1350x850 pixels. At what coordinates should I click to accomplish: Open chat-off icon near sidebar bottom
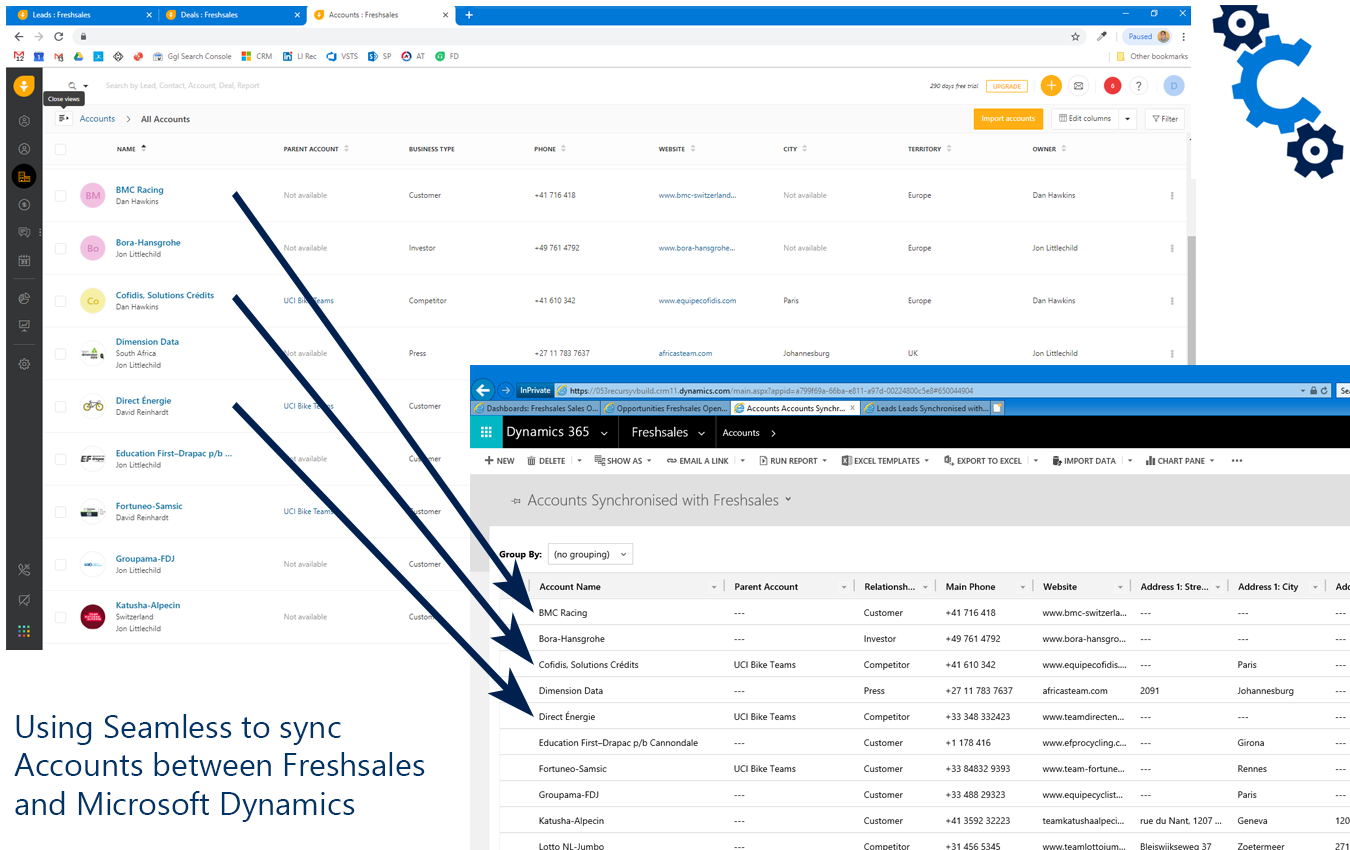[24, 600]
